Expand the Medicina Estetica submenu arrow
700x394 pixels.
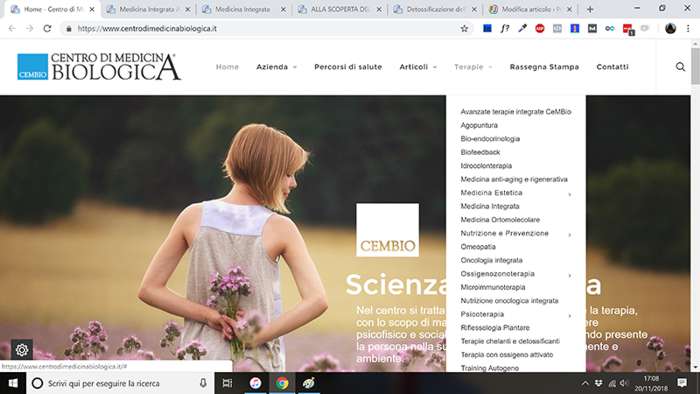click(570, 195)
